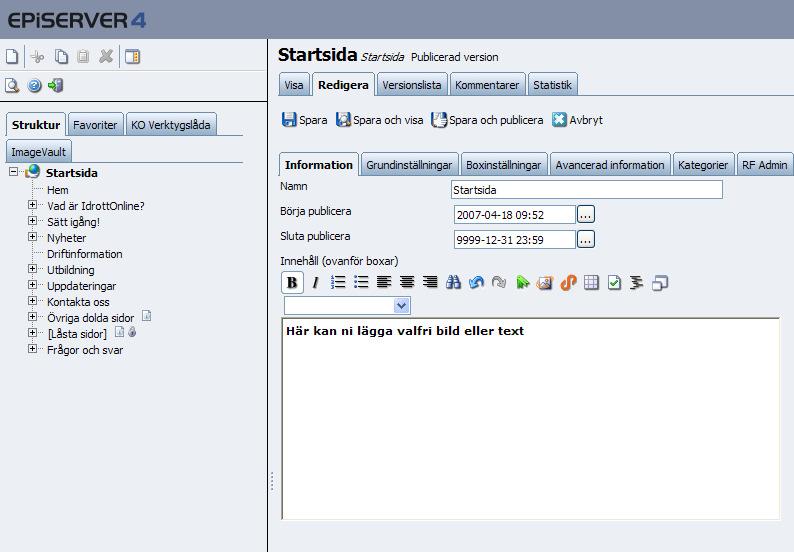Click the Börja publicera date field
Screen dimensions: 794x552
pos(514,215)
